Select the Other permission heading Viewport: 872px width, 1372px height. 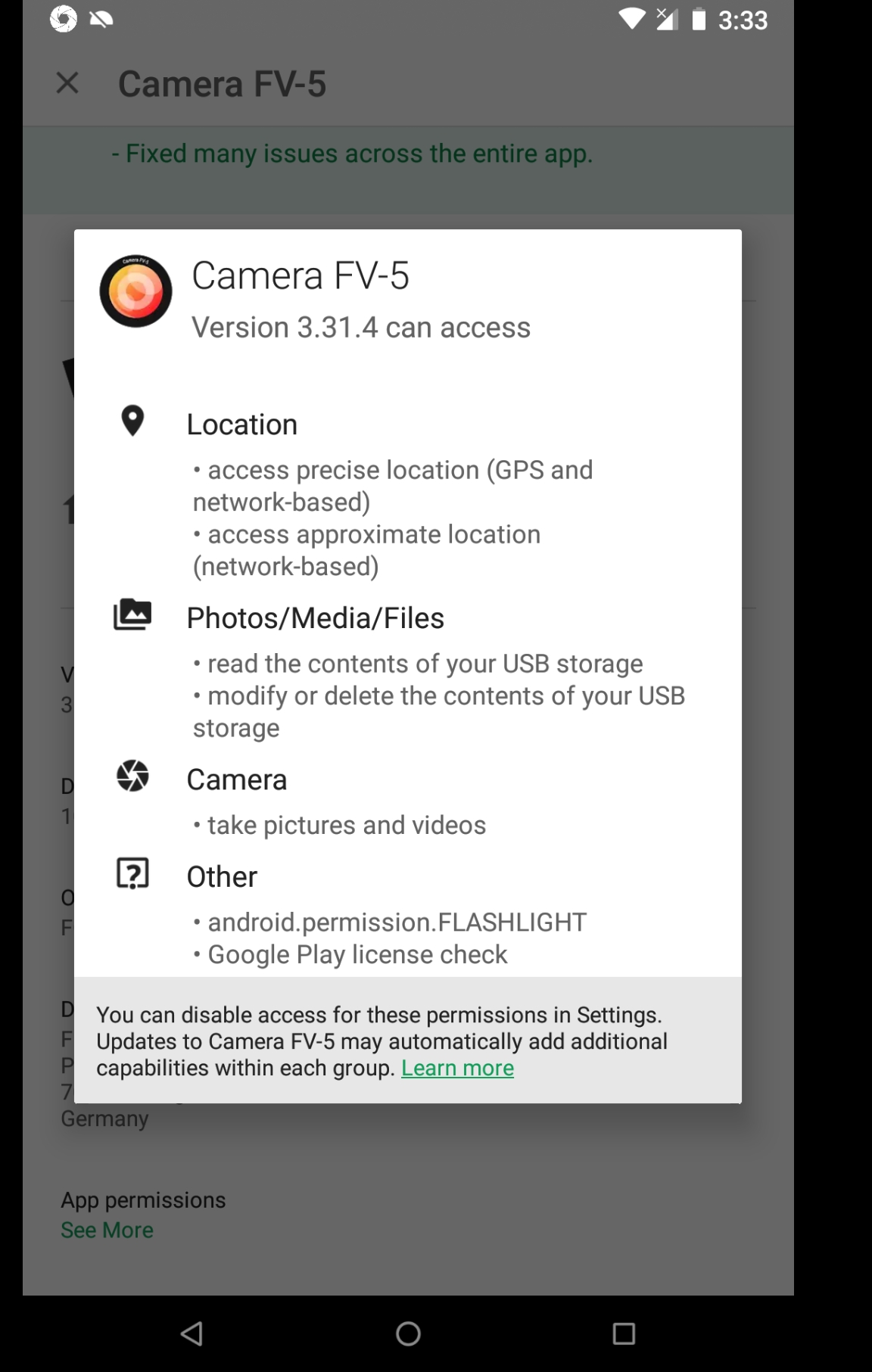pos(222,876)
